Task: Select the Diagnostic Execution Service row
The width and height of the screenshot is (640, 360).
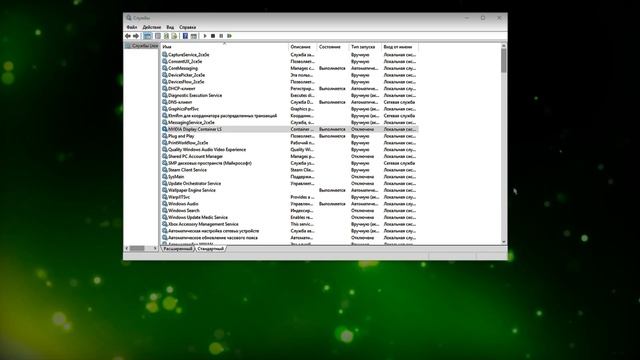Action: click(x=290, y=95)
